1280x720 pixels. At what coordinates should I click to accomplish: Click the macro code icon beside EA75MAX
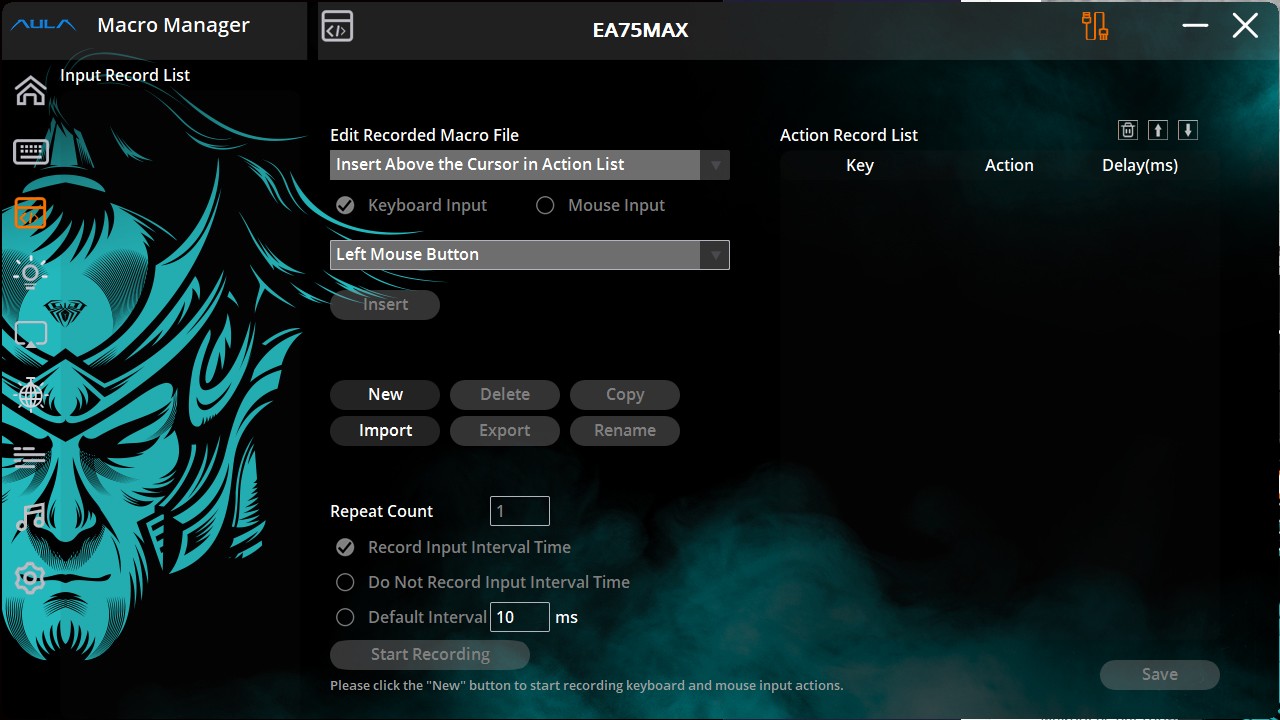pos(337,27)
